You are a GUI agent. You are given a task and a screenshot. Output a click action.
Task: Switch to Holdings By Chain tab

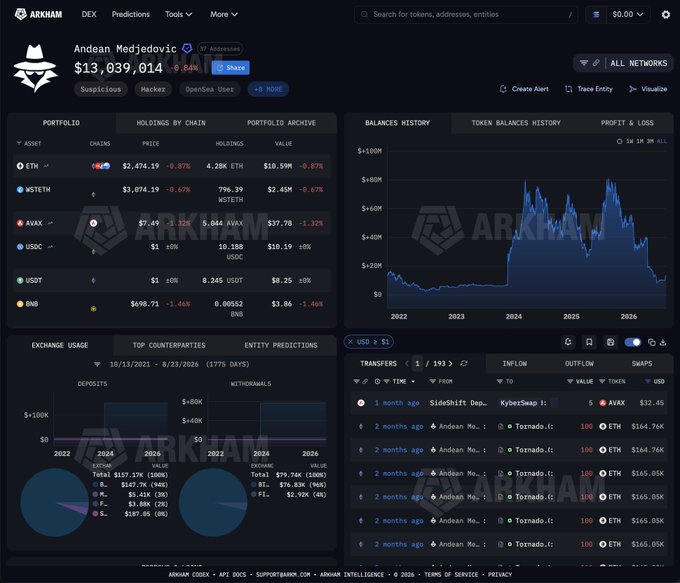point(171,123)
